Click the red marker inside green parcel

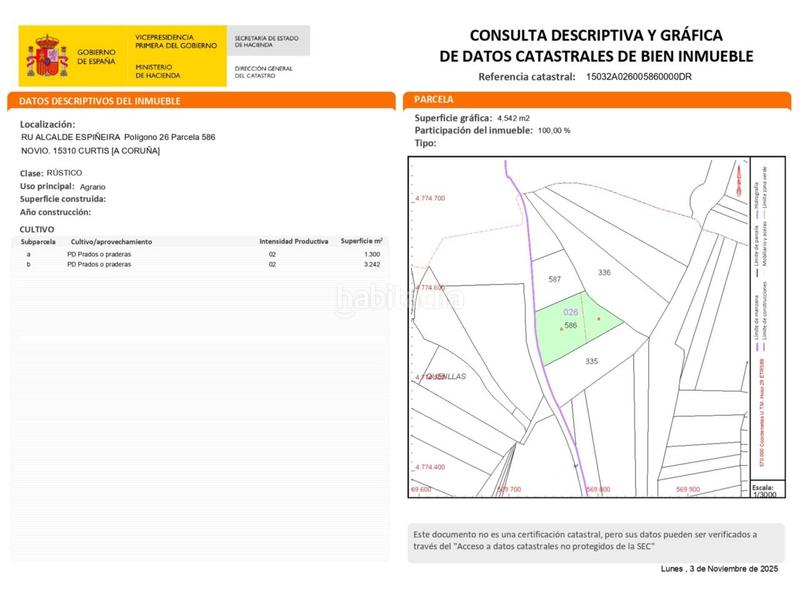[598, 319]
